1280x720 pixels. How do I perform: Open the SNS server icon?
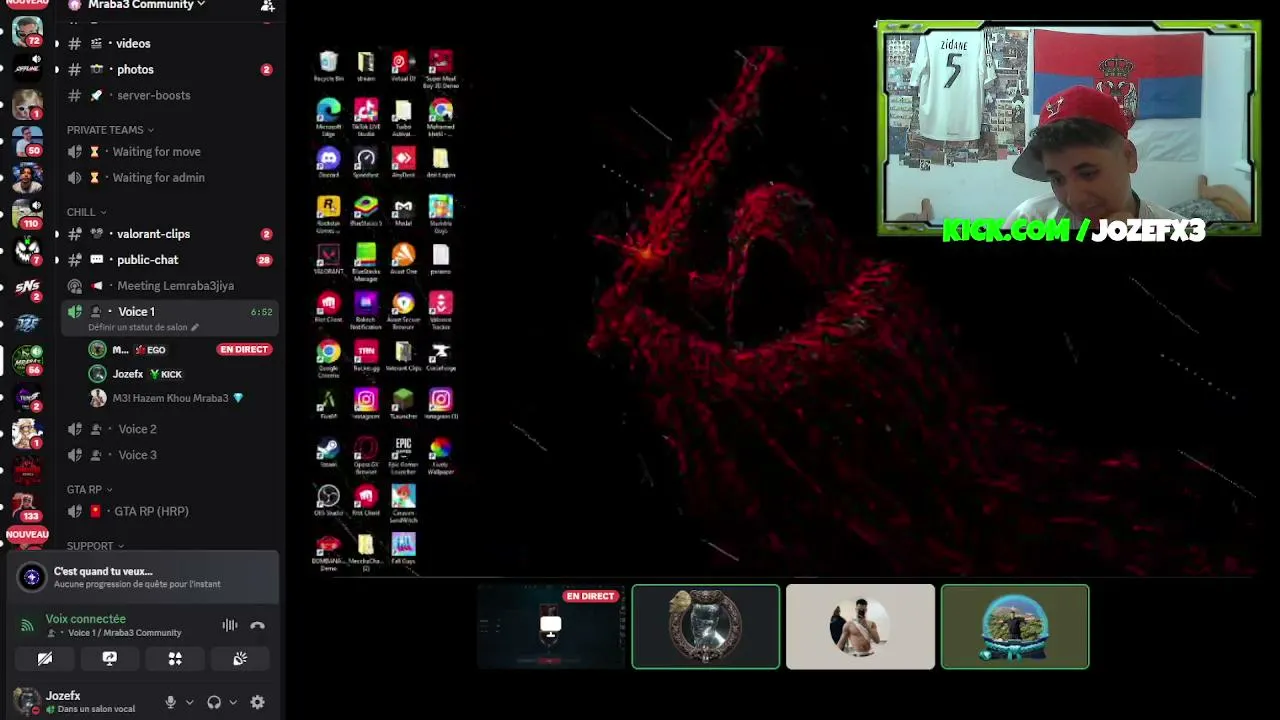[27, 288]
